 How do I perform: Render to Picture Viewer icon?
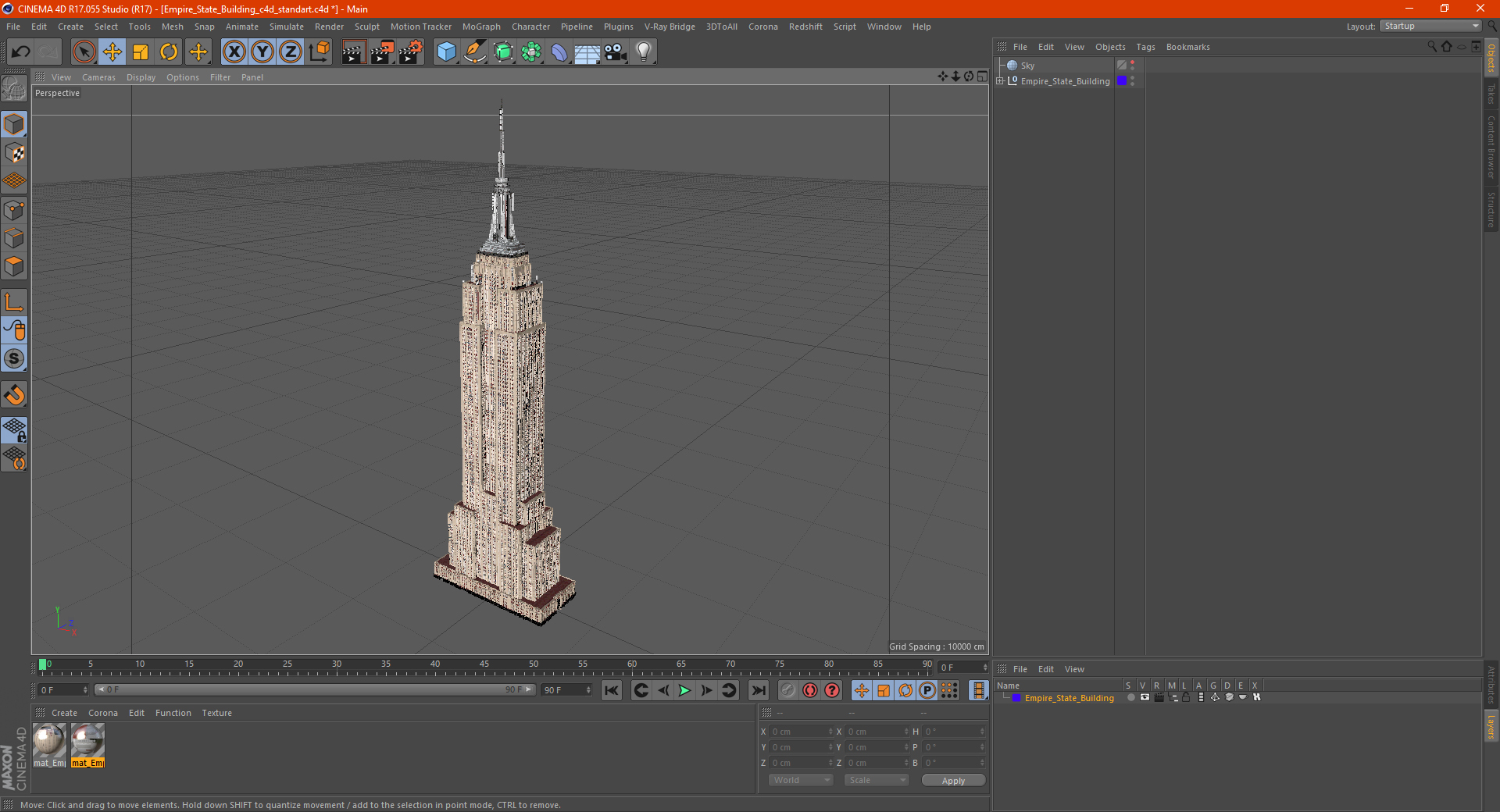(382, 52)
